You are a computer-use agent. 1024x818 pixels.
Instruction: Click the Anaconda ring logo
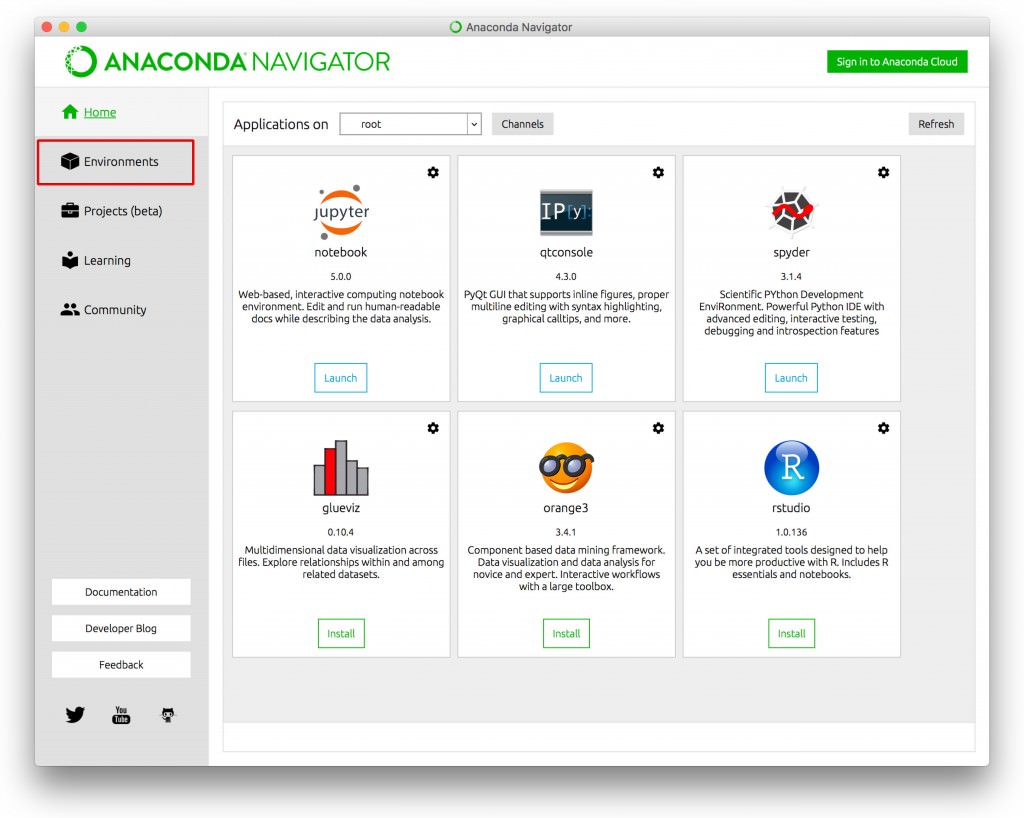point(81,61)
